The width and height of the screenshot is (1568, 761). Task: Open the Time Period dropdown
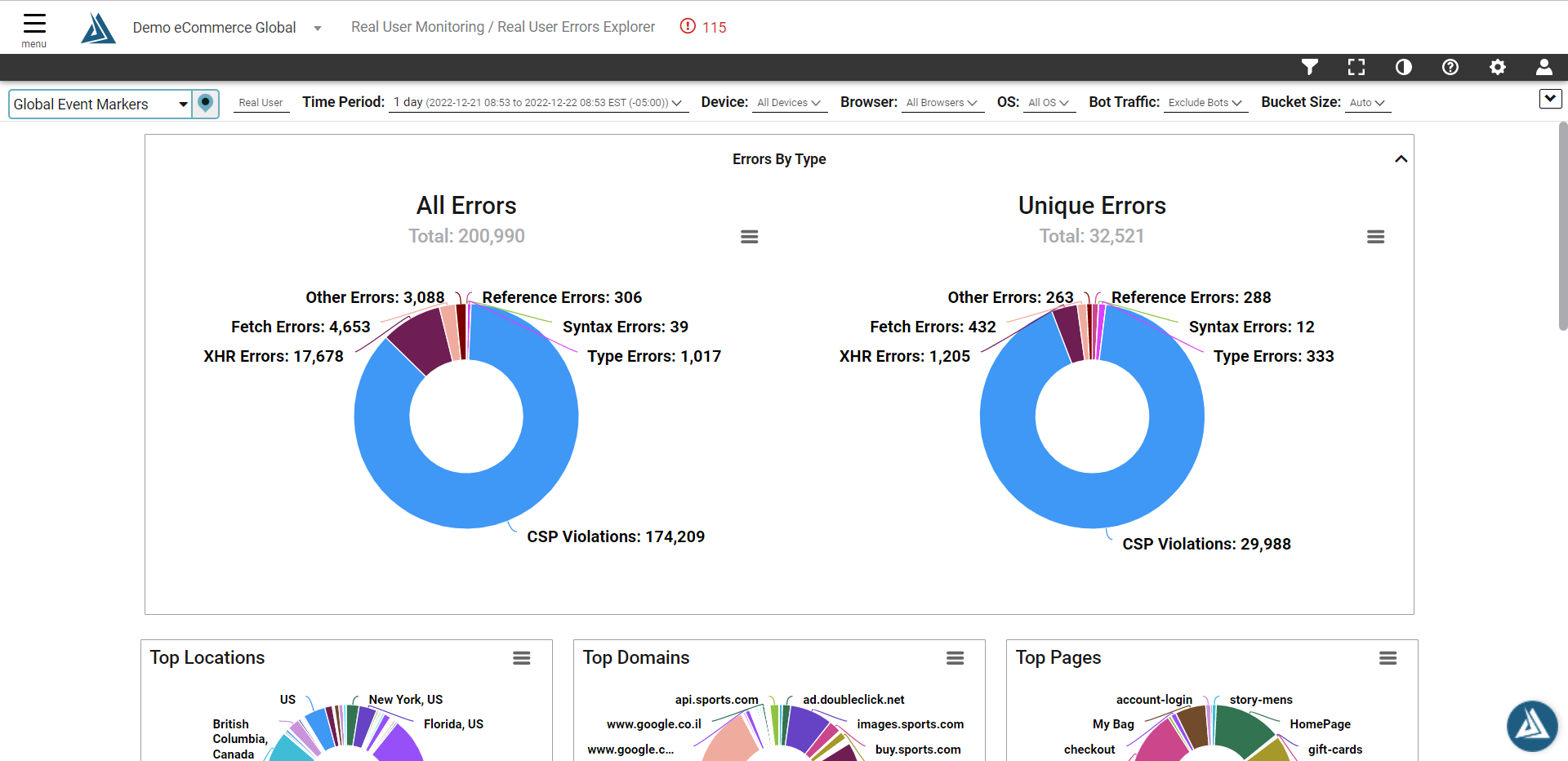(x=538, y=103)
